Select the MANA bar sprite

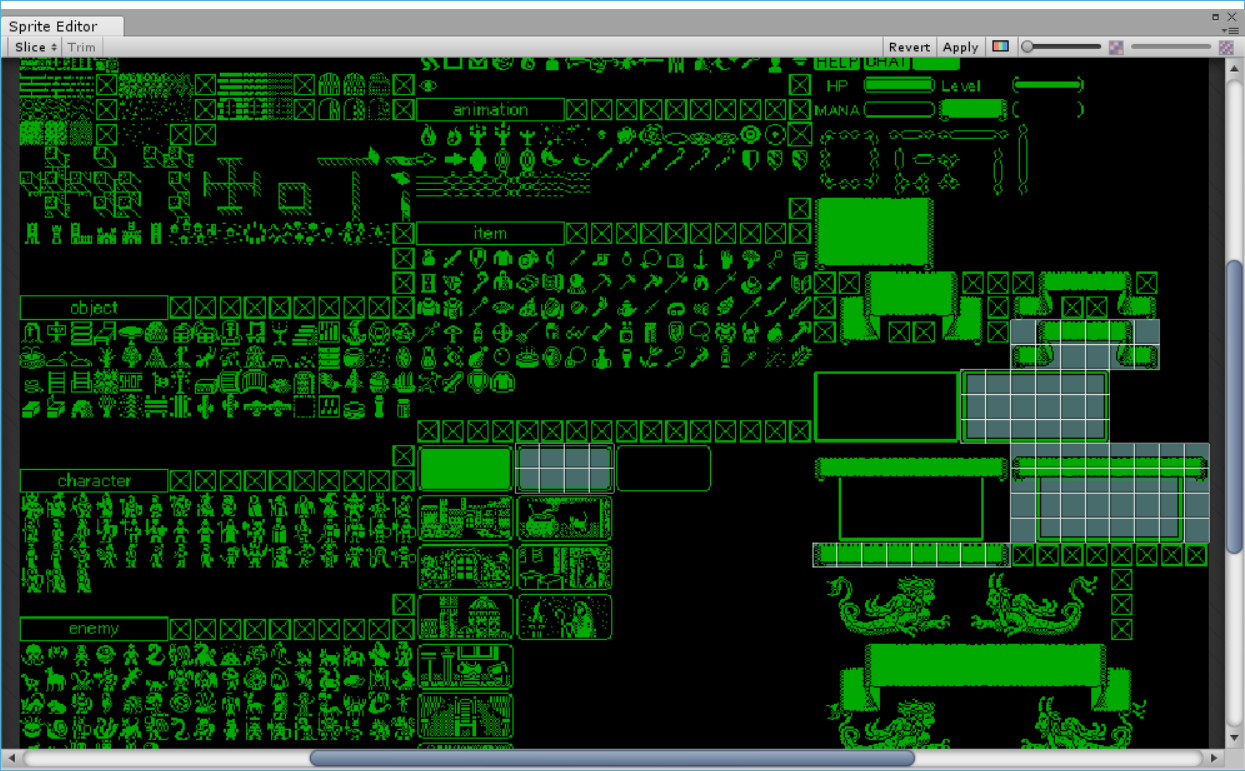[899, 108]
